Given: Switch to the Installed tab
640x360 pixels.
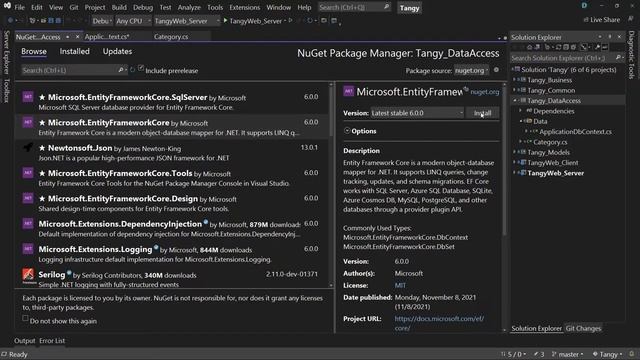Looking at the screenshot, I should (x=74, y=51).
